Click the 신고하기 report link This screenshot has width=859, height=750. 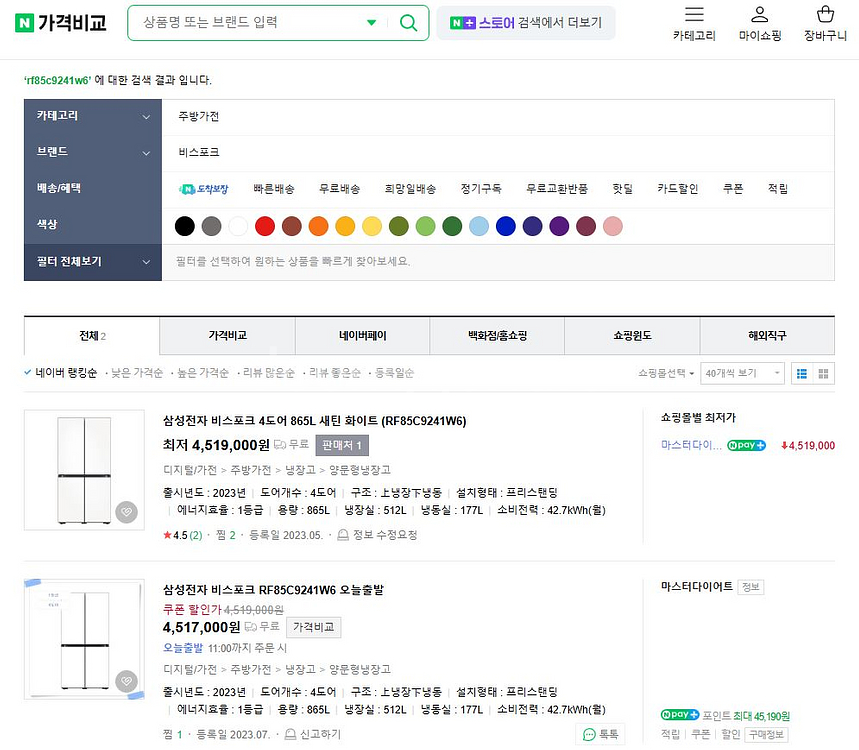click(x=313, y=734)
